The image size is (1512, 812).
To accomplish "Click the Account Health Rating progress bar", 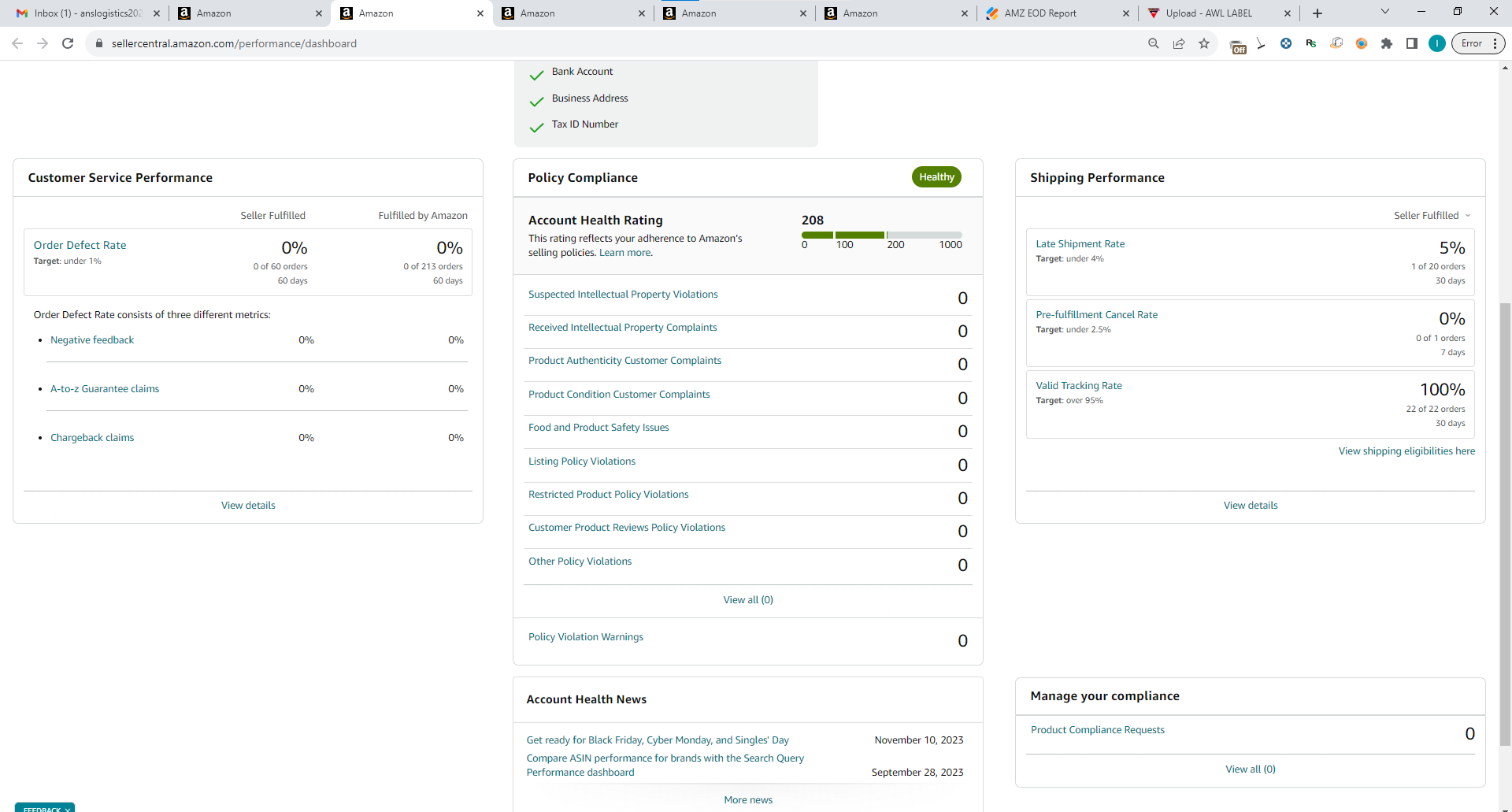I will tap(881, 235).
